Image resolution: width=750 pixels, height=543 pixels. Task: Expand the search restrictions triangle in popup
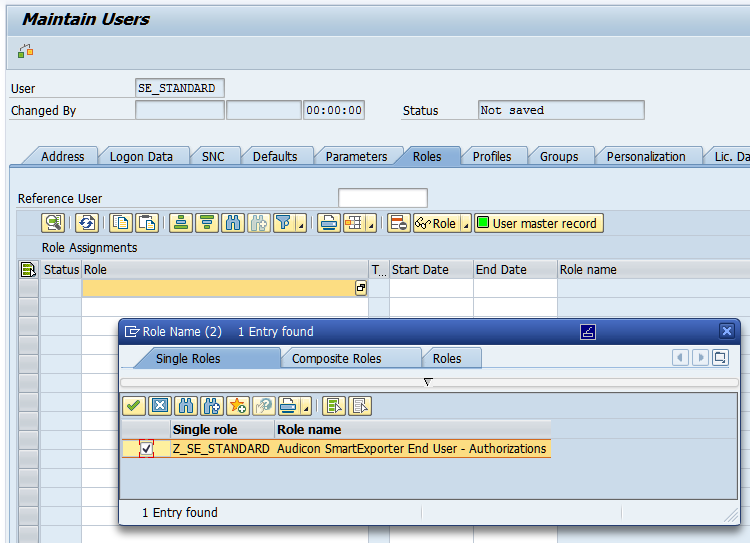(x=428, y=382)
